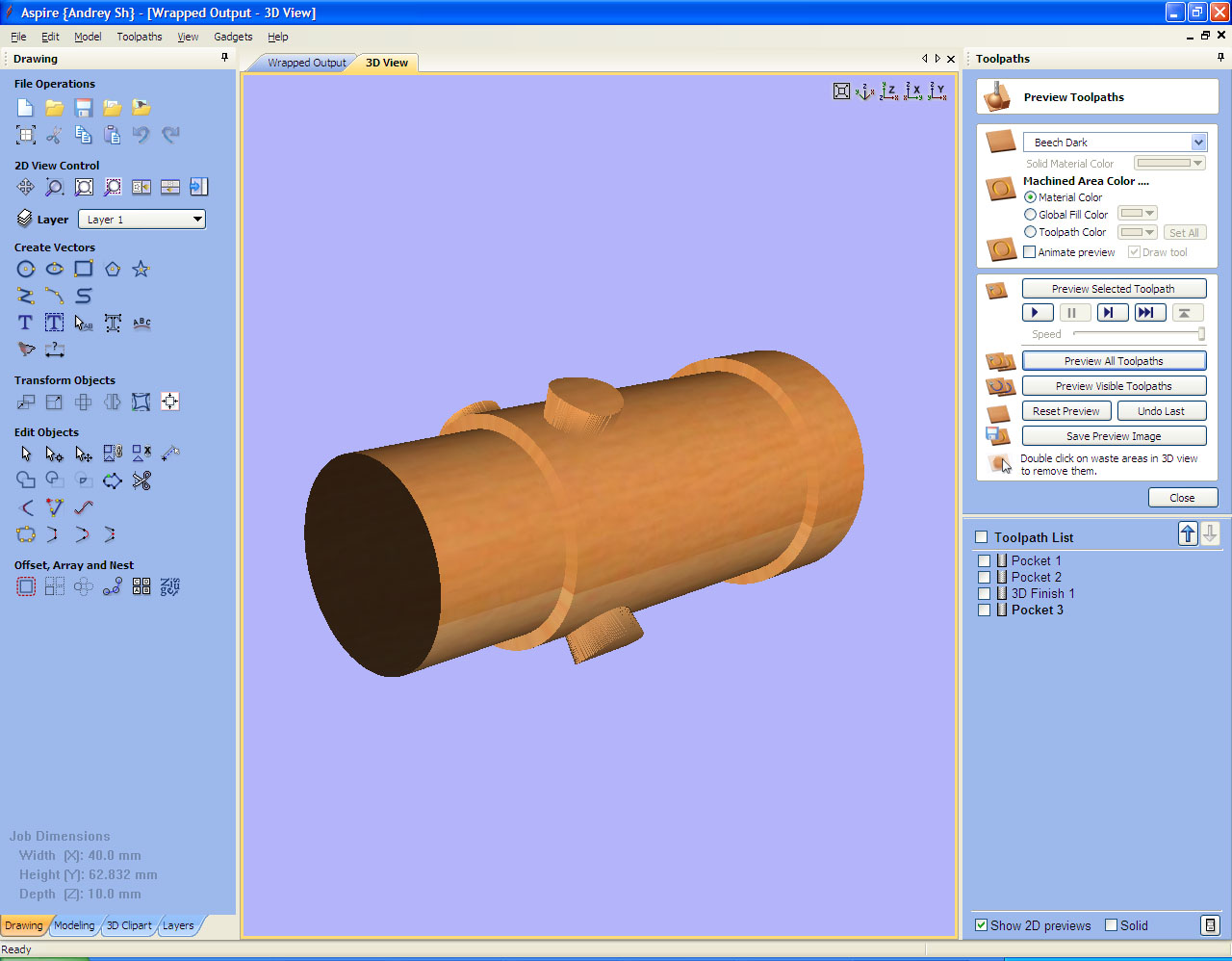Click Preview Selected Toolpath button
Viewport: 1232px width, 961px height.
point(1114,289)
